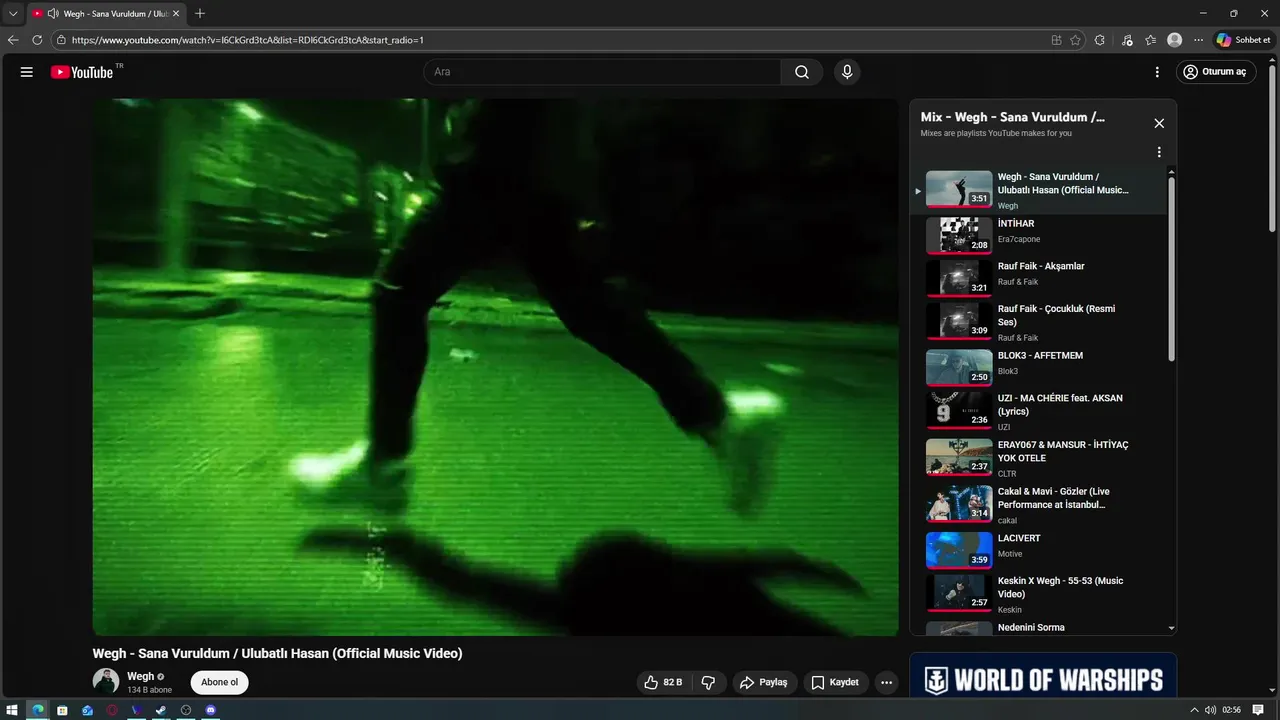Open browser extensions puzzle icon
1280x720 pixels.
(x=1100, y=40)
